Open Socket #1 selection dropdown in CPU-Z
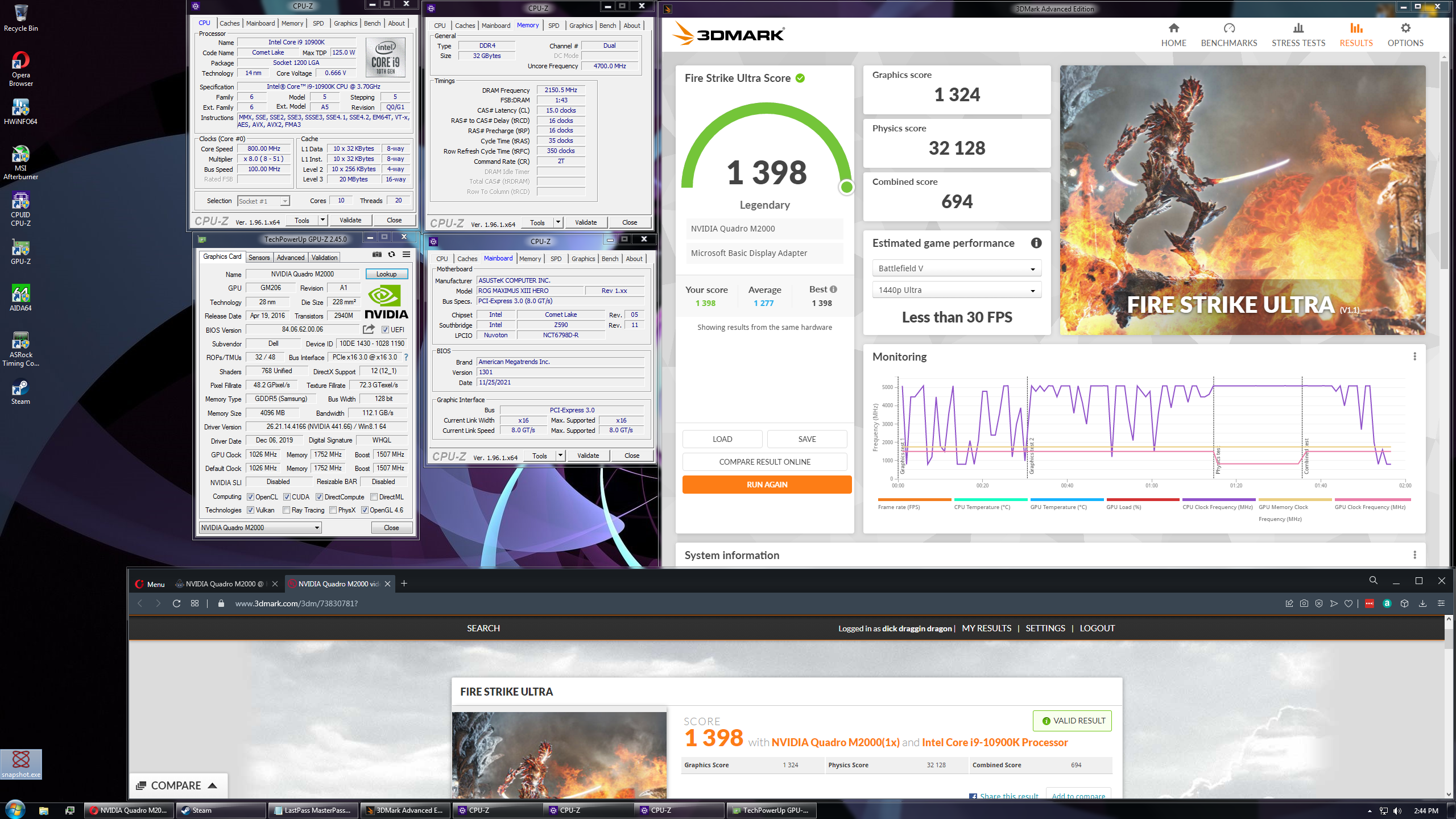 263,201
